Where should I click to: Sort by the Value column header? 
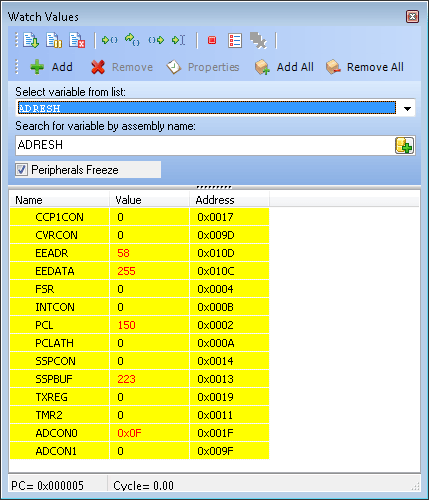click(x=149, y=200)
